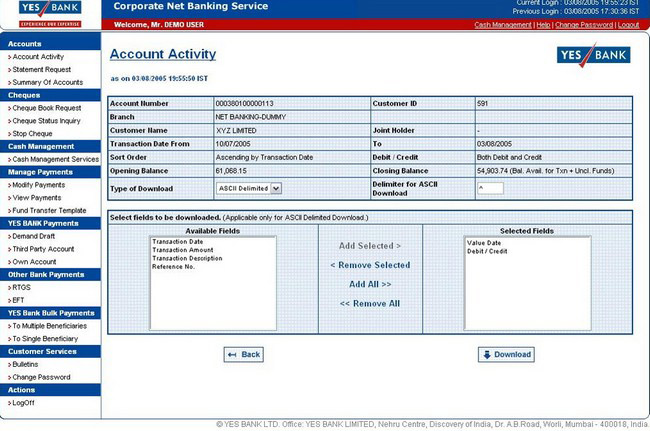Image resolution: width=650 pixels, height=431 pixels.
Task: Click << Remove All link
Action: pyautogui.click(x=370, y=304)
